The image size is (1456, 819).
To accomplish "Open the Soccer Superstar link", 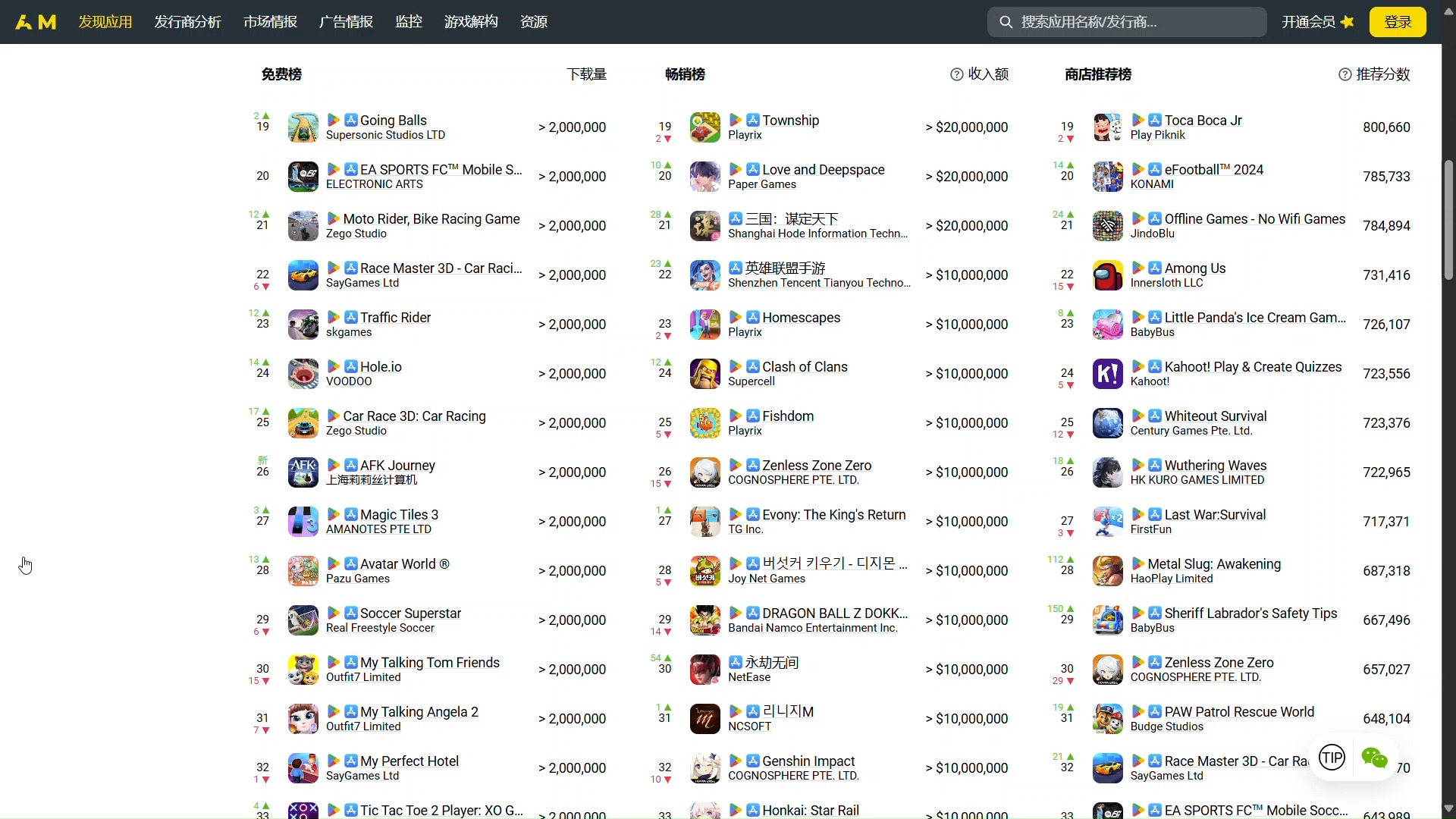I will (410, 613).
